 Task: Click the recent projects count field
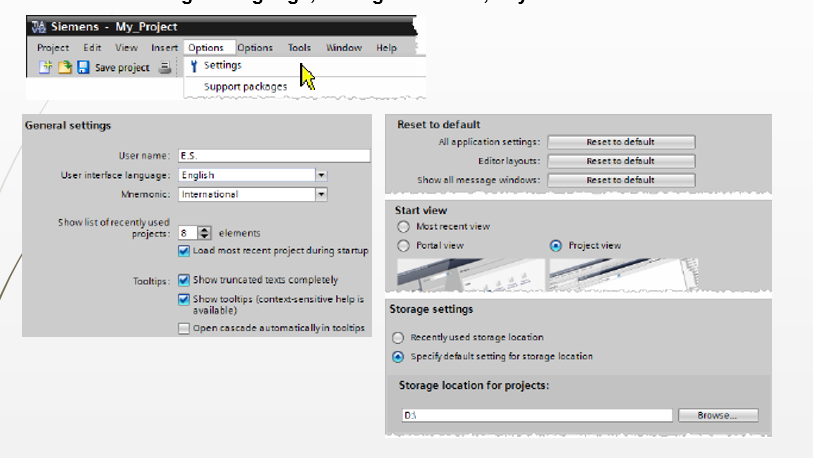[x=188, y=233]
